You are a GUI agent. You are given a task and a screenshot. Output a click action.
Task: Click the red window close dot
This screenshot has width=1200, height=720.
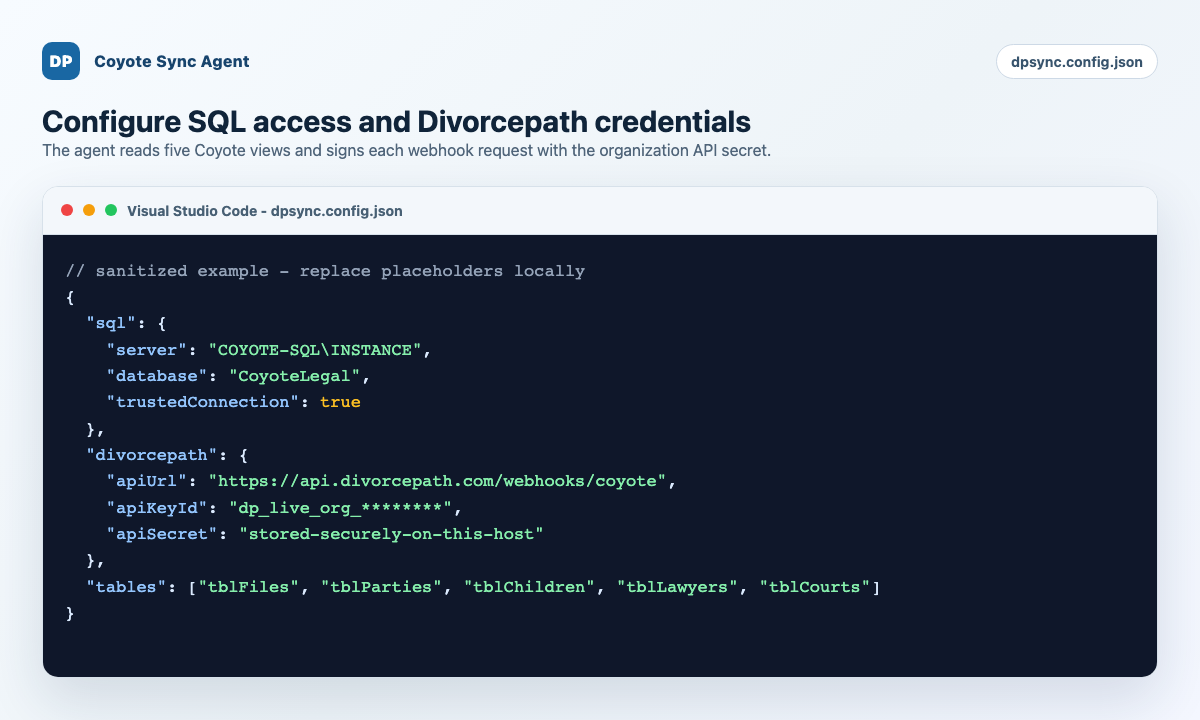click(67, 210)
